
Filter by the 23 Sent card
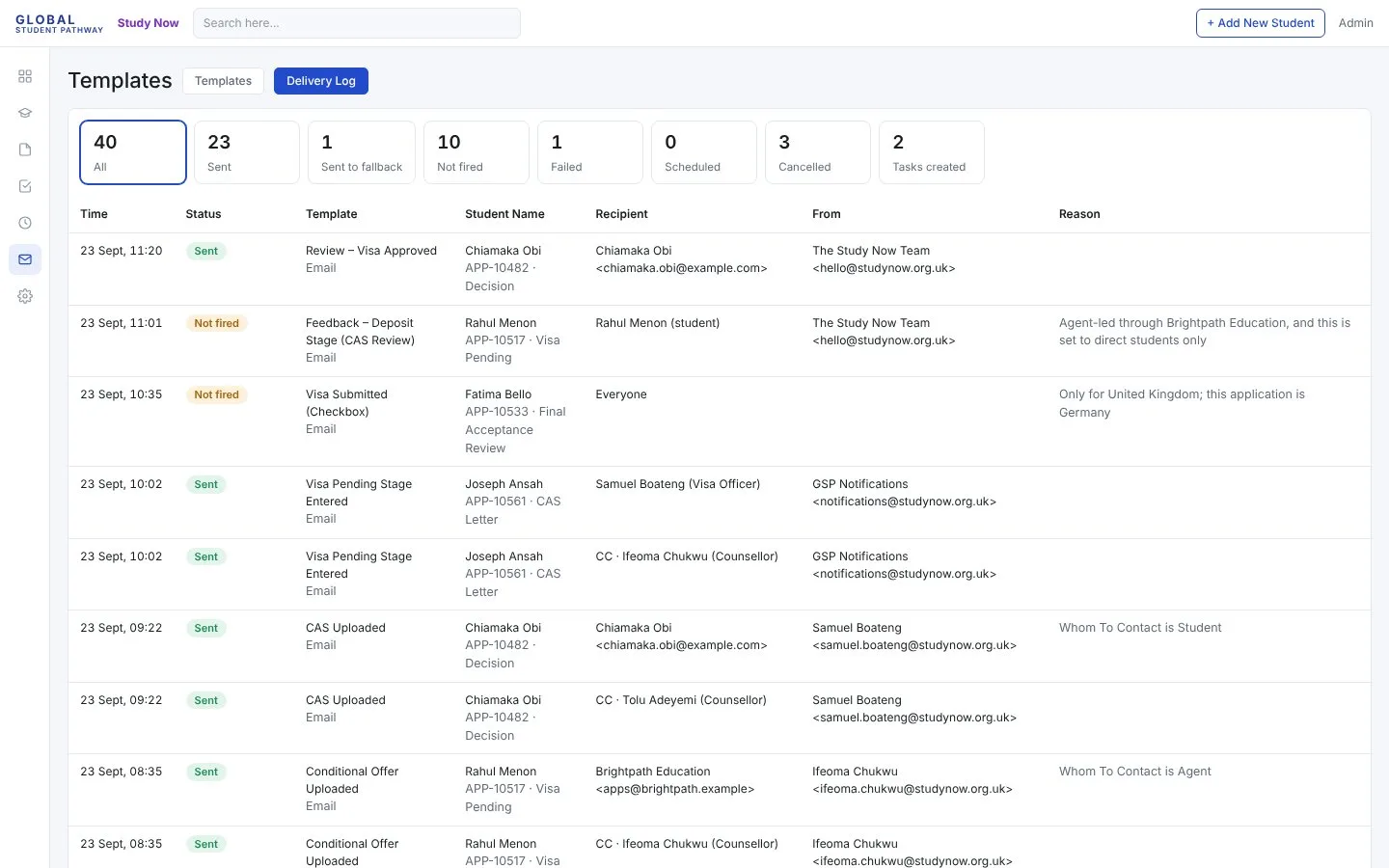click(x=247, y=152)
